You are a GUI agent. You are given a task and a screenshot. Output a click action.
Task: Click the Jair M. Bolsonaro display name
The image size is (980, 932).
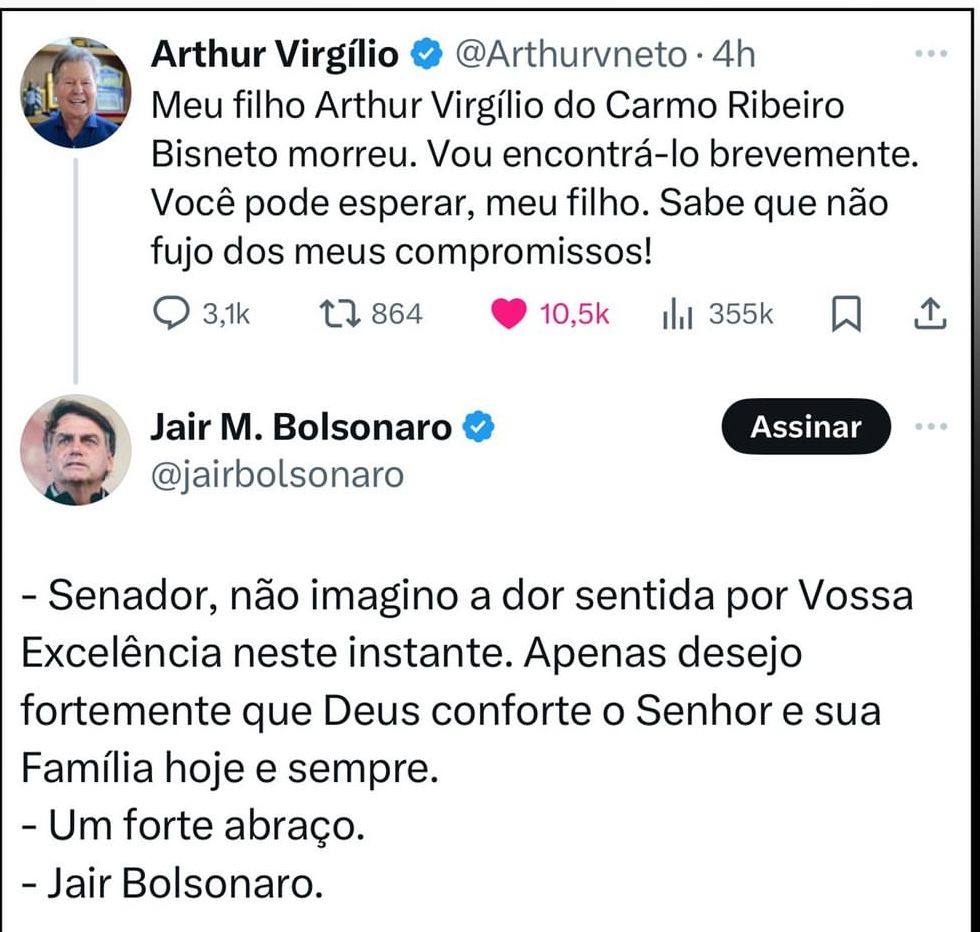(x=301, y=427)
